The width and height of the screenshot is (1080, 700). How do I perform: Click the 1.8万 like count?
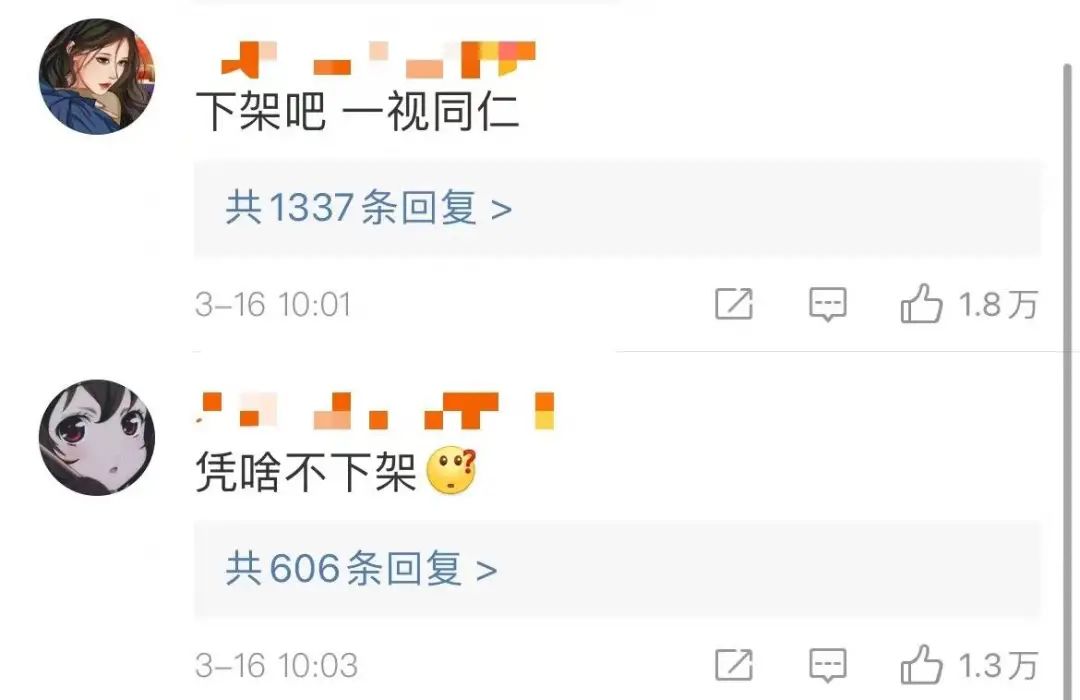pos(999,305)
